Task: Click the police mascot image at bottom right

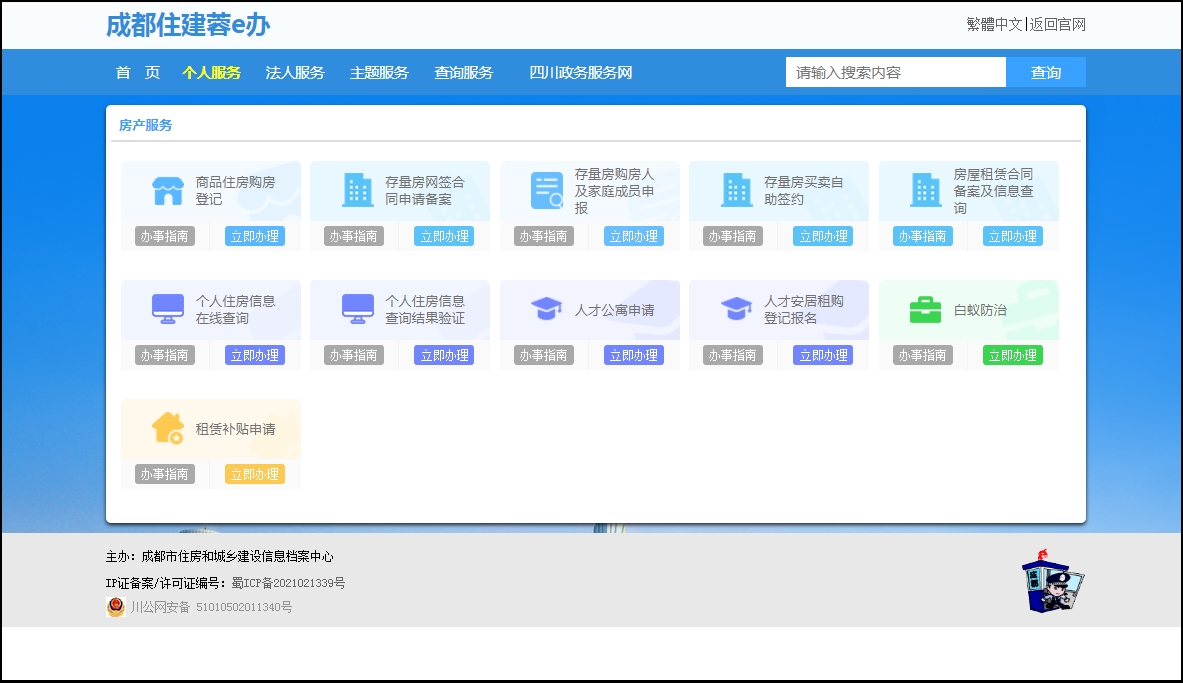Action: [x=1050, y=584]
